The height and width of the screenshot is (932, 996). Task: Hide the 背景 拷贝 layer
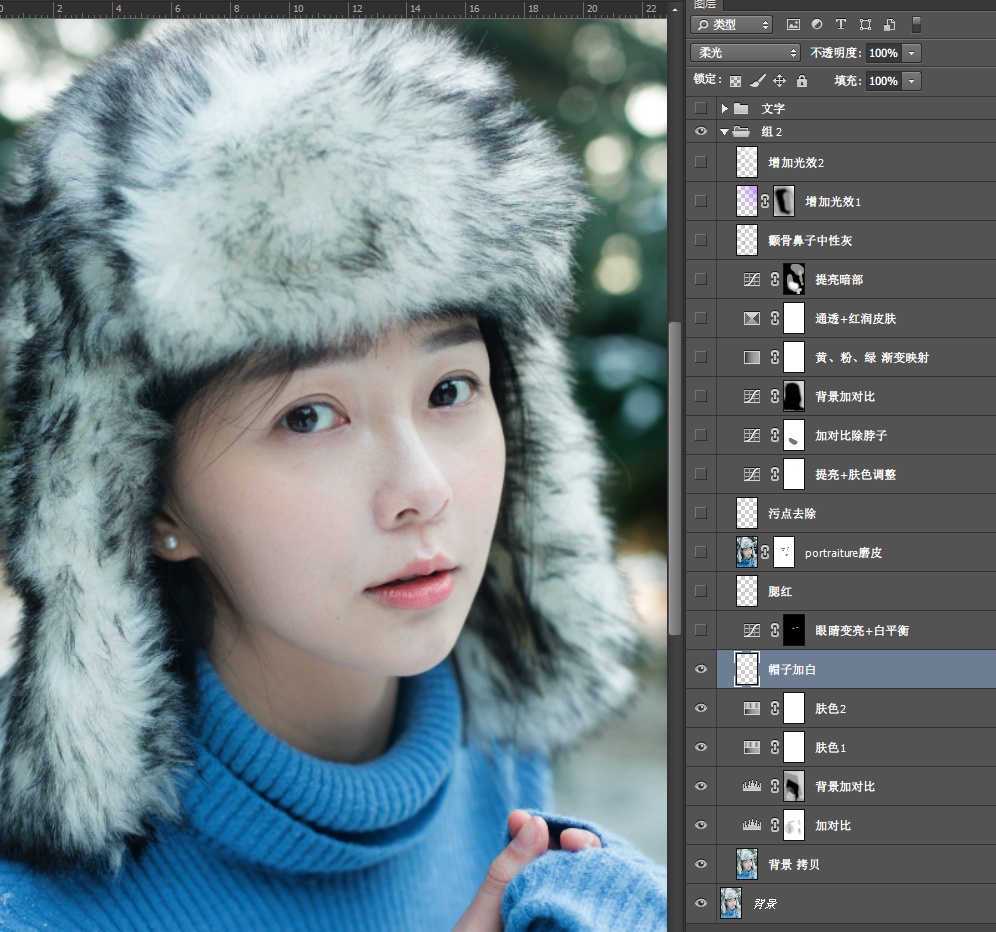(701, 864)
